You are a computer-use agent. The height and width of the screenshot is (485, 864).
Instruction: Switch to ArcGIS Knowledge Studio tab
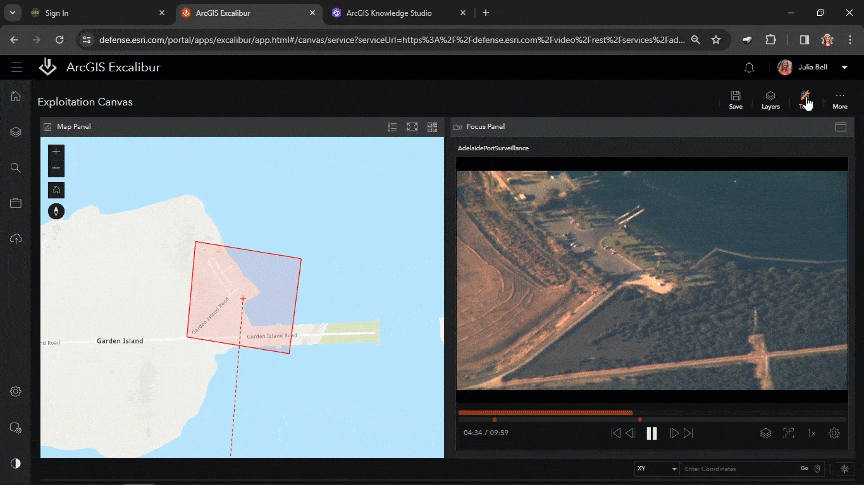click(399, 13)
